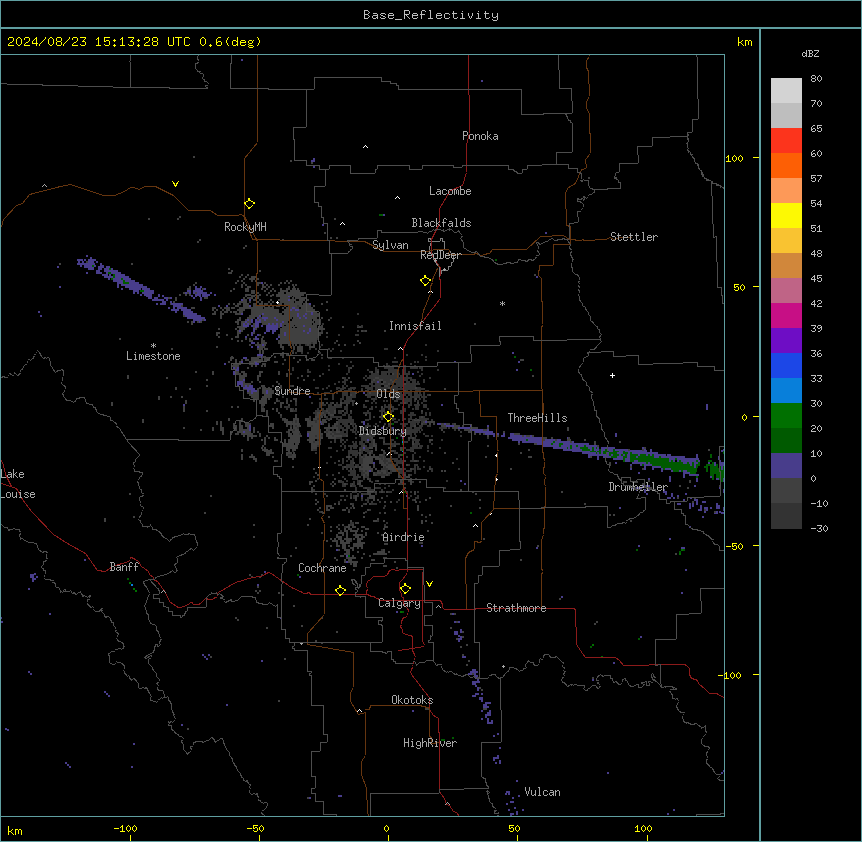The height and width of the screenshot is (842, 862).
Task: Click the Airdrie city label
Action: click(x=403, y=537)
